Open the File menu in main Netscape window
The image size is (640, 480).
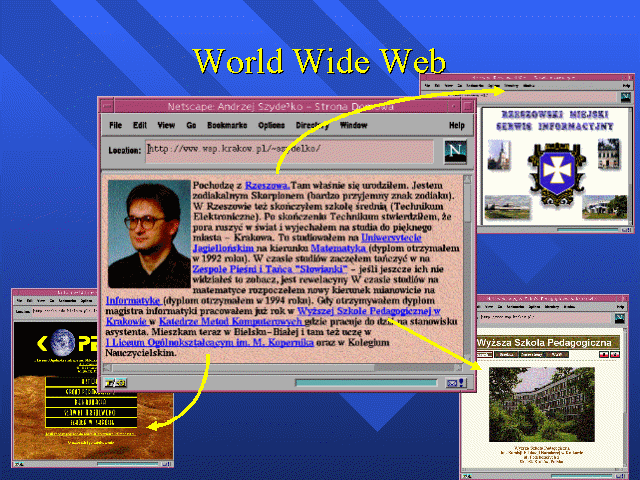(116, 125)
